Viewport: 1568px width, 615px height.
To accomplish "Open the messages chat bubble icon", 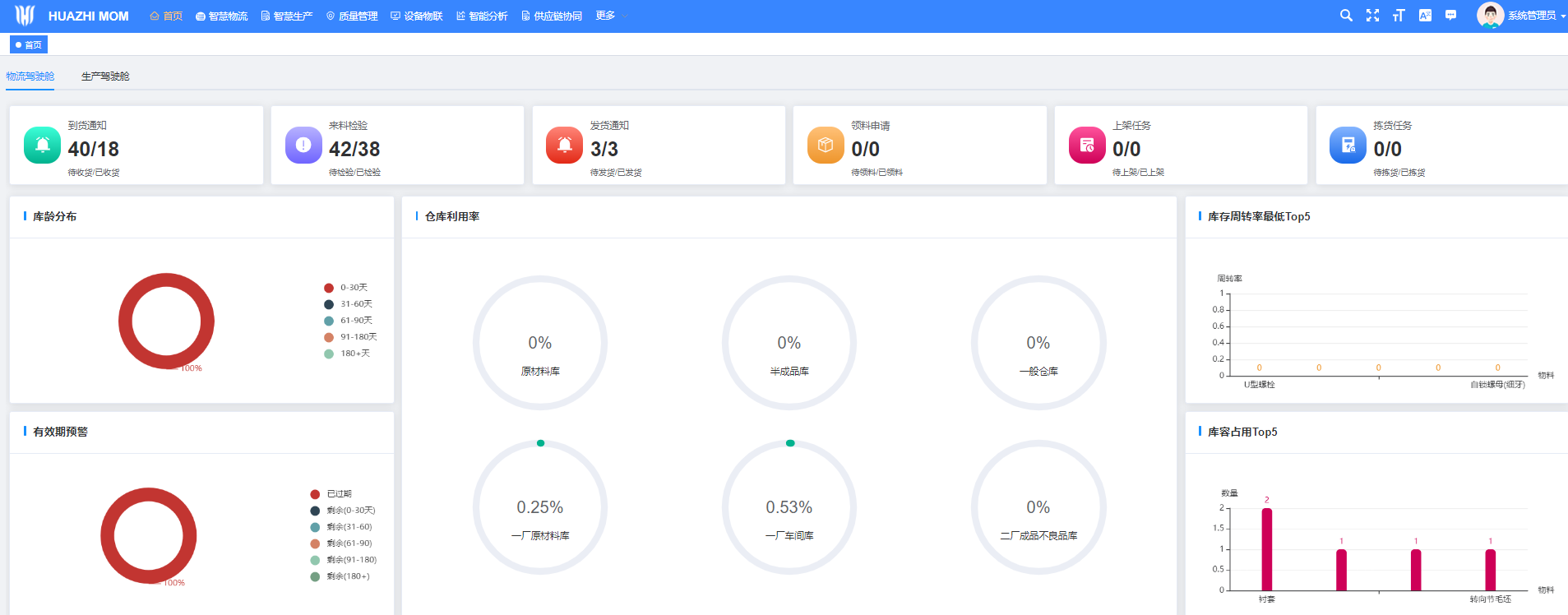I will tap(1451, 16).
